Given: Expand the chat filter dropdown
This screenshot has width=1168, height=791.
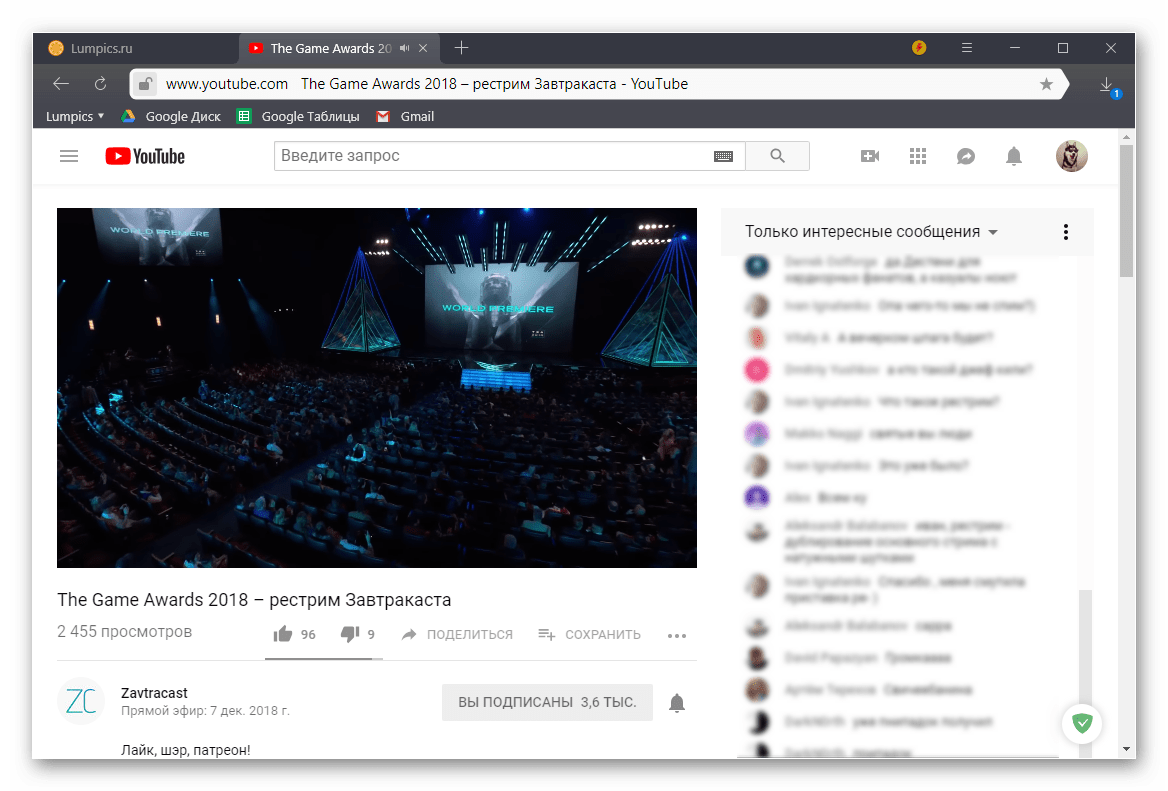Looking at the screenshot, I should coord(871,232).
